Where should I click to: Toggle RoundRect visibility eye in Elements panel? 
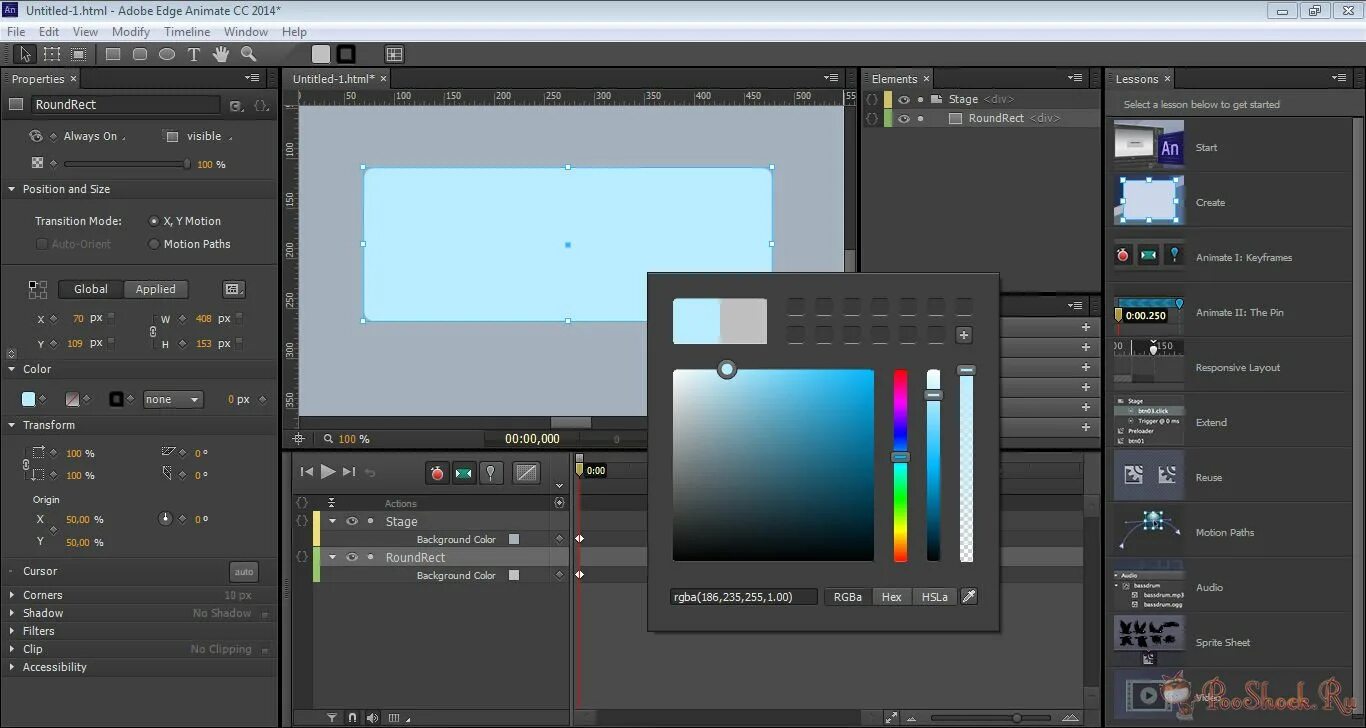tap(903, 118)
